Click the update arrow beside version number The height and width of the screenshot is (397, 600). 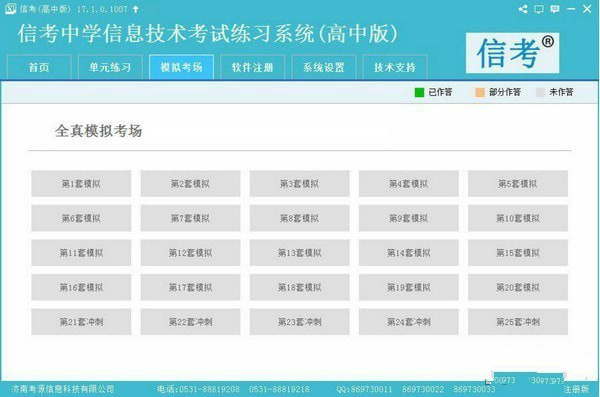tap(135, 9)
